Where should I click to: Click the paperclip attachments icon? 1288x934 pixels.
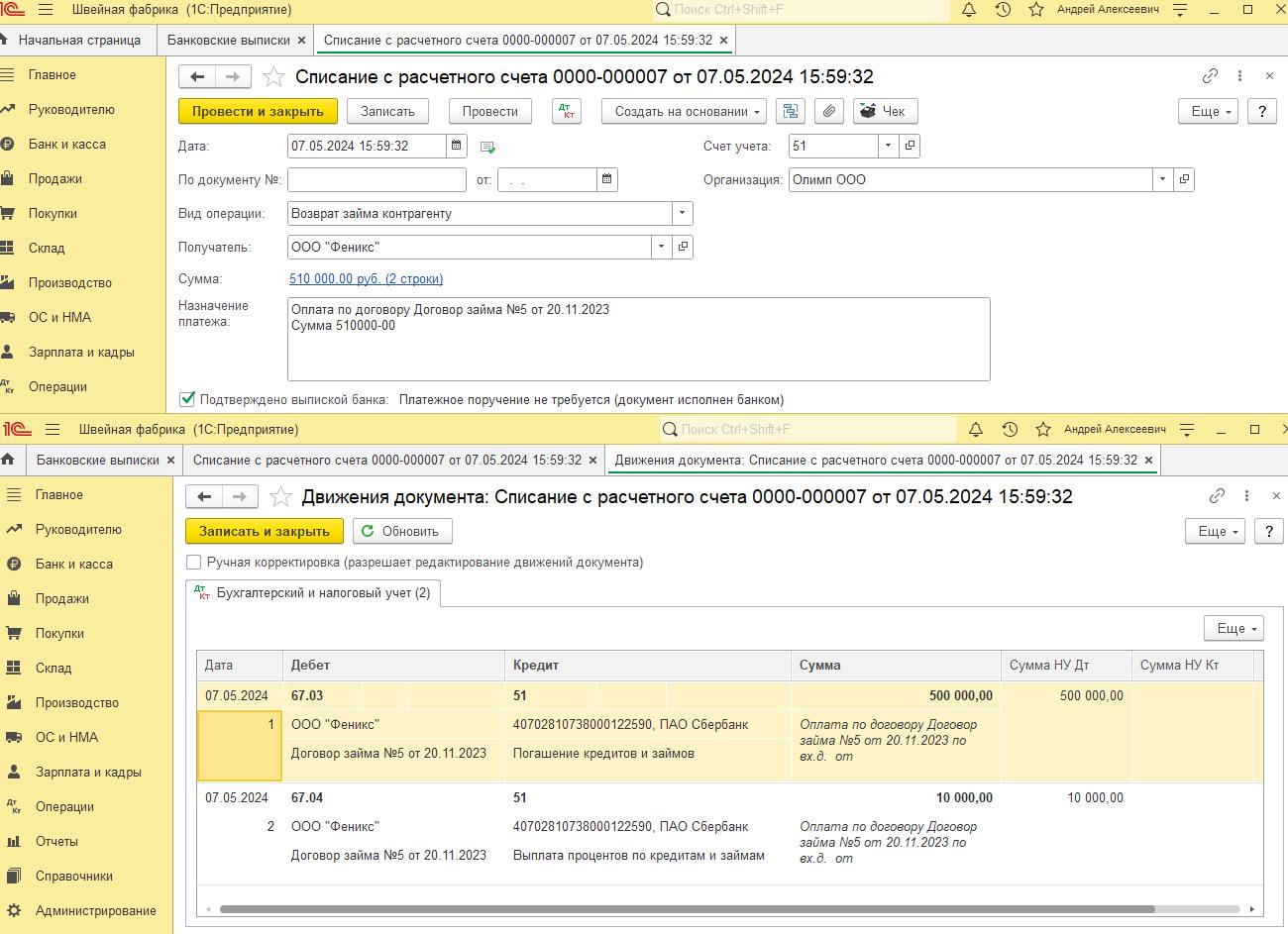click(x=830, y=111)
